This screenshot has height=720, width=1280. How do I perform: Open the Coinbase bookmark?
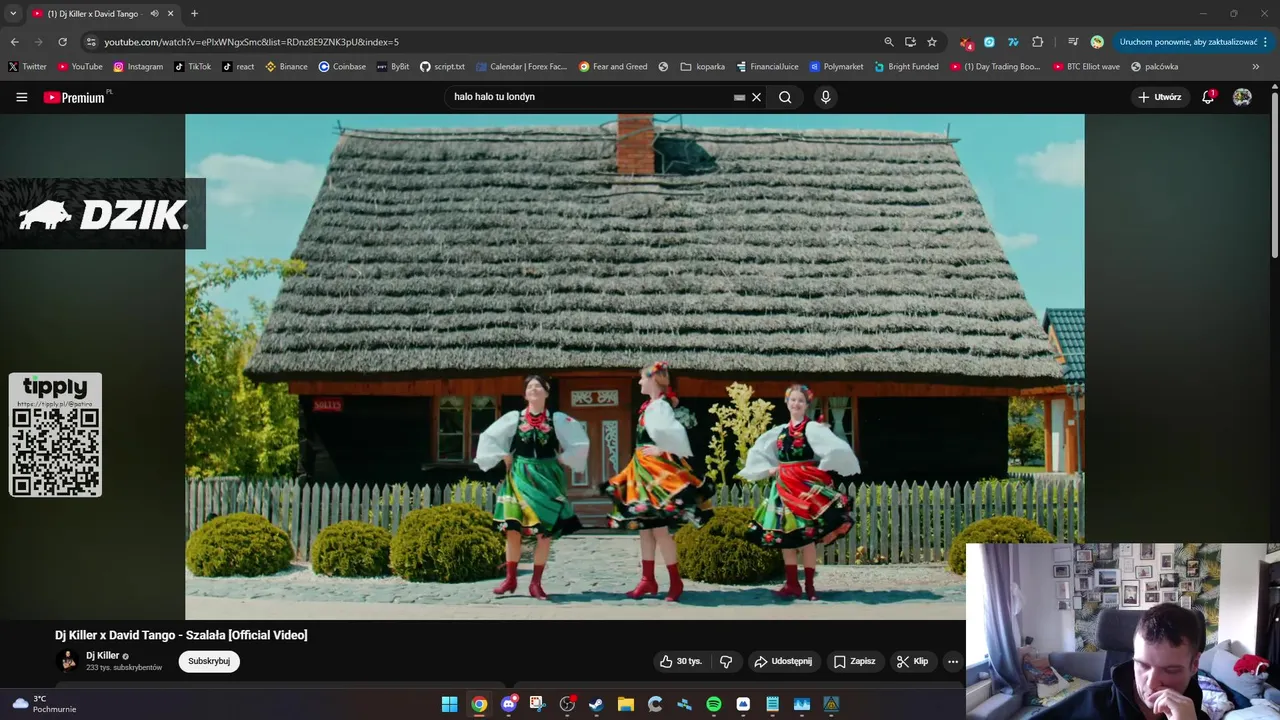click(342, 67)
